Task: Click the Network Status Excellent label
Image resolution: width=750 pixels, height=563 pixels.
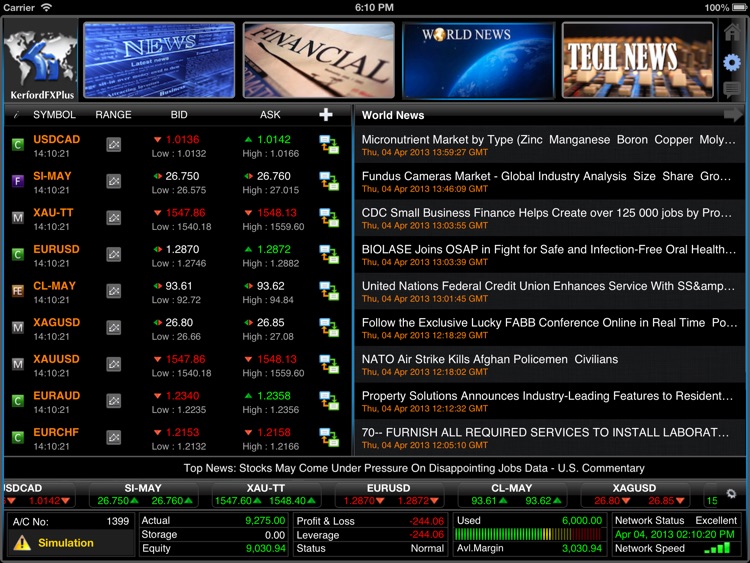Action: coord(716,520)
